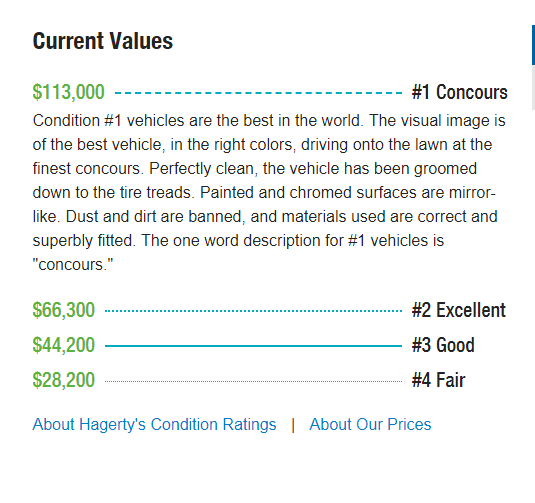Screen dimensions: 535x503
Task: Click the Condition #1 vehicles description paragraph
Action: tap(269, 192)
